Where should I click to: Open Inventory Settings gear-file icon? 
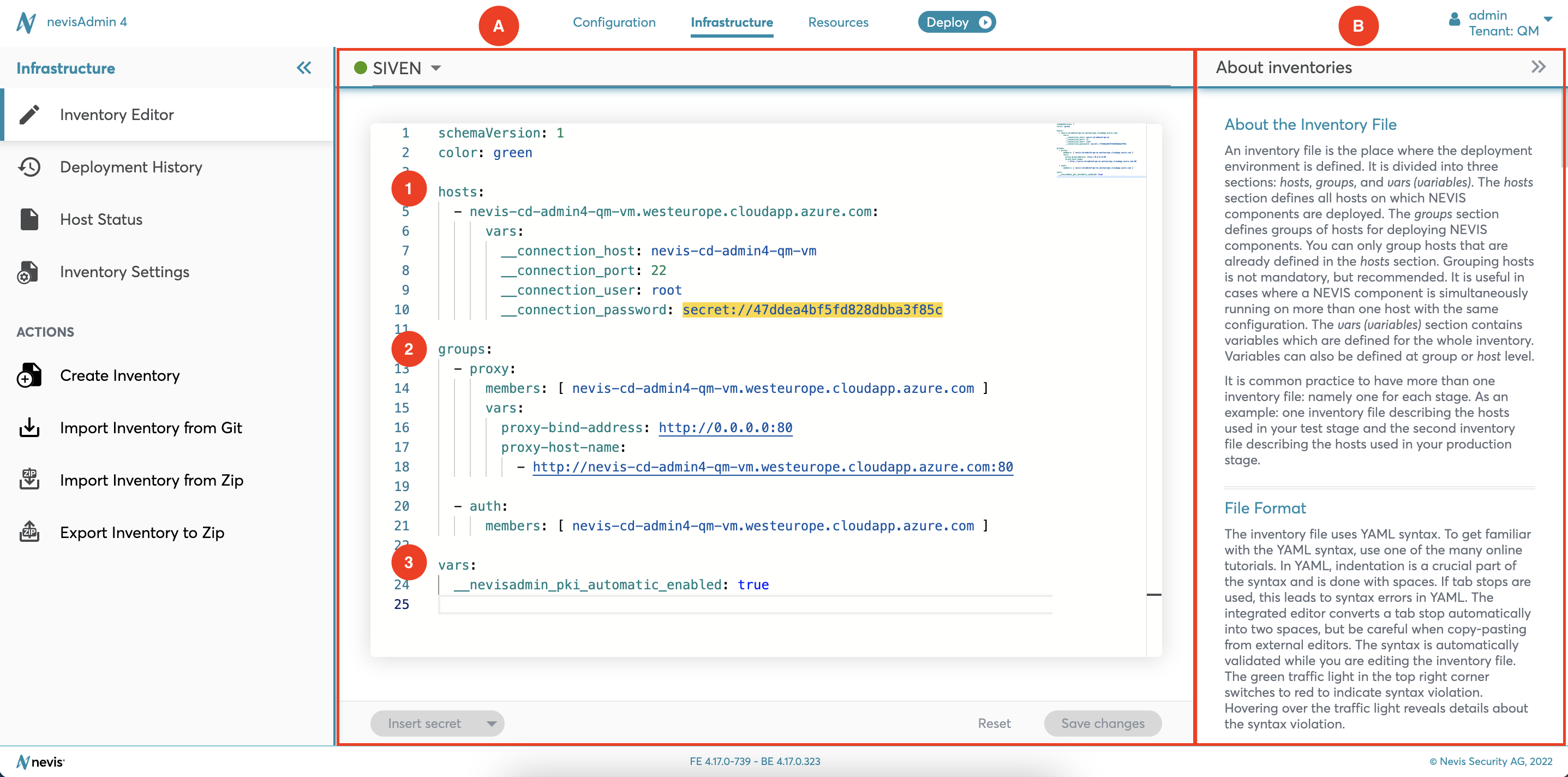(28, 272)
